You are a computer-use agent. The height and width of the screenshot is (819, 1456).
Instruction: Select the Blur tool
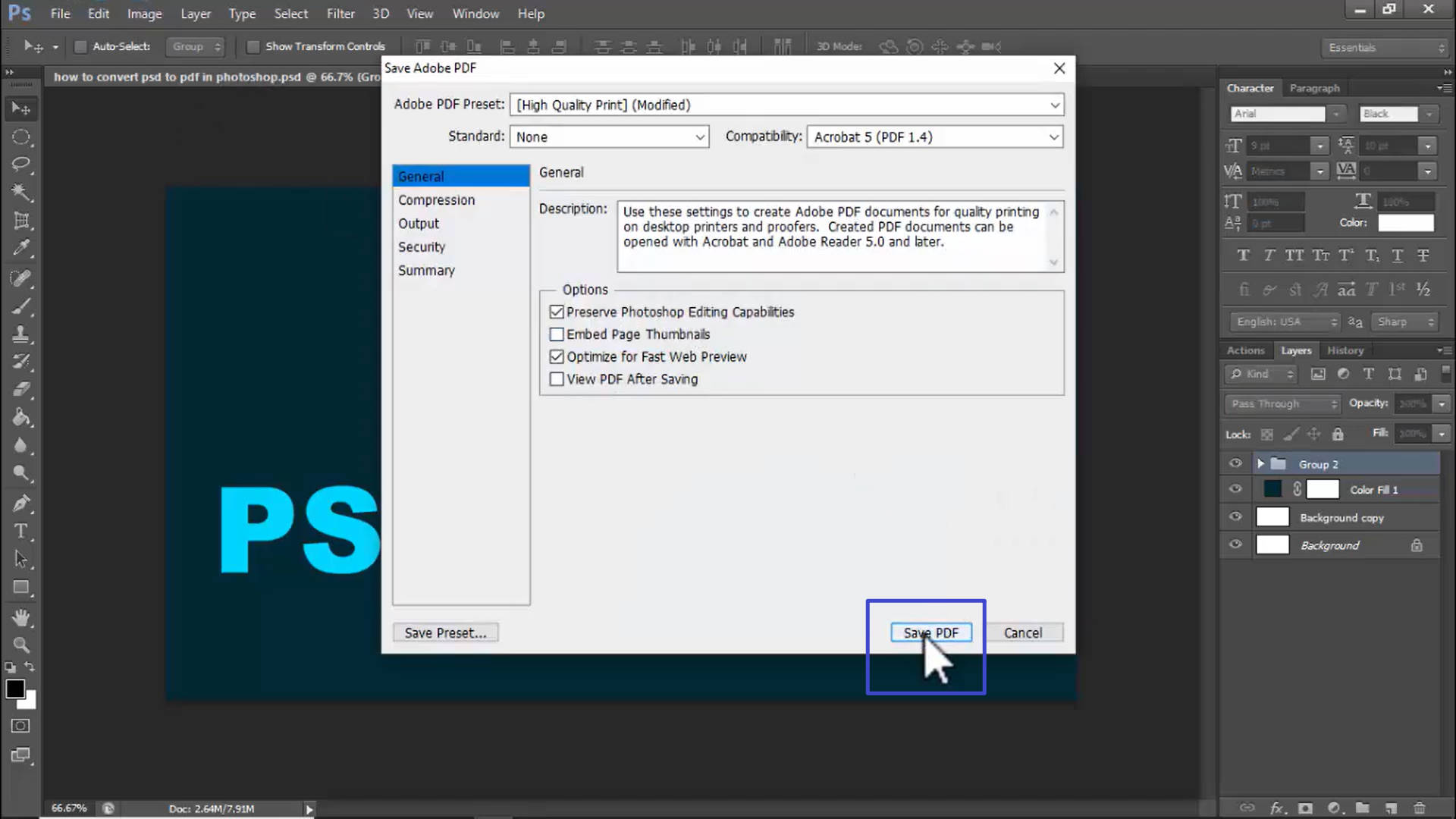21,446
